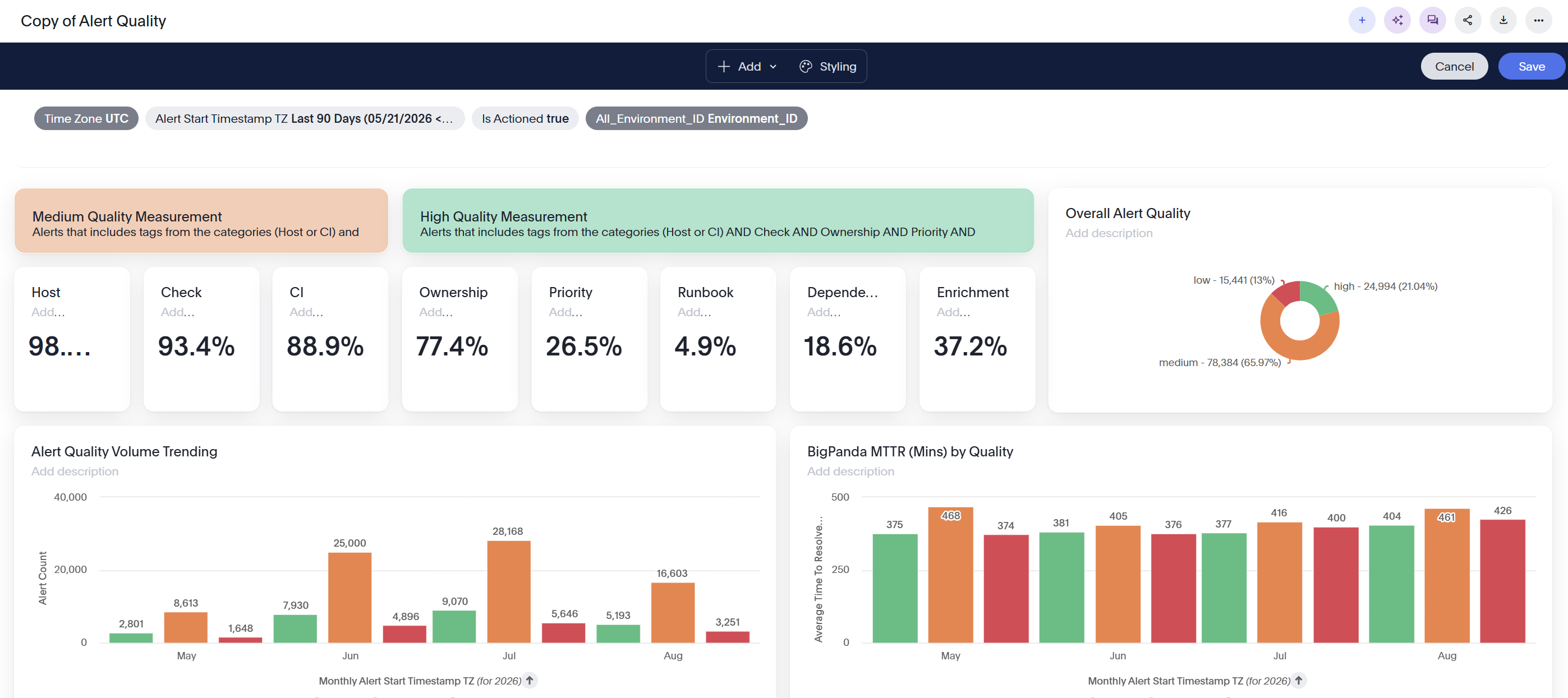The width and height of the screenshot is (1568, 698).
Task: Open the All_Environment_ID filter chip
Action: (x=696, y=119)
